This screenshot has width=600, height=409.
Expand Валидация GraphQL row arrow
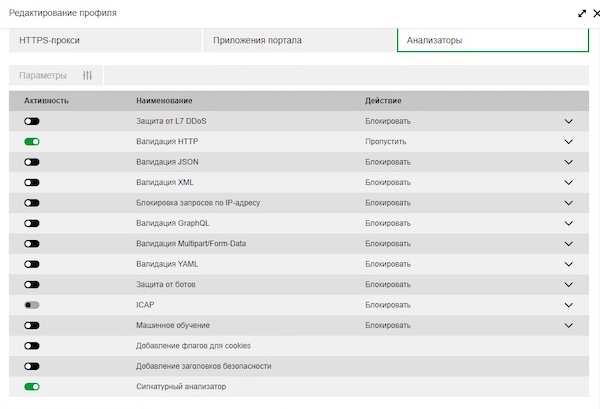[569, 223]
